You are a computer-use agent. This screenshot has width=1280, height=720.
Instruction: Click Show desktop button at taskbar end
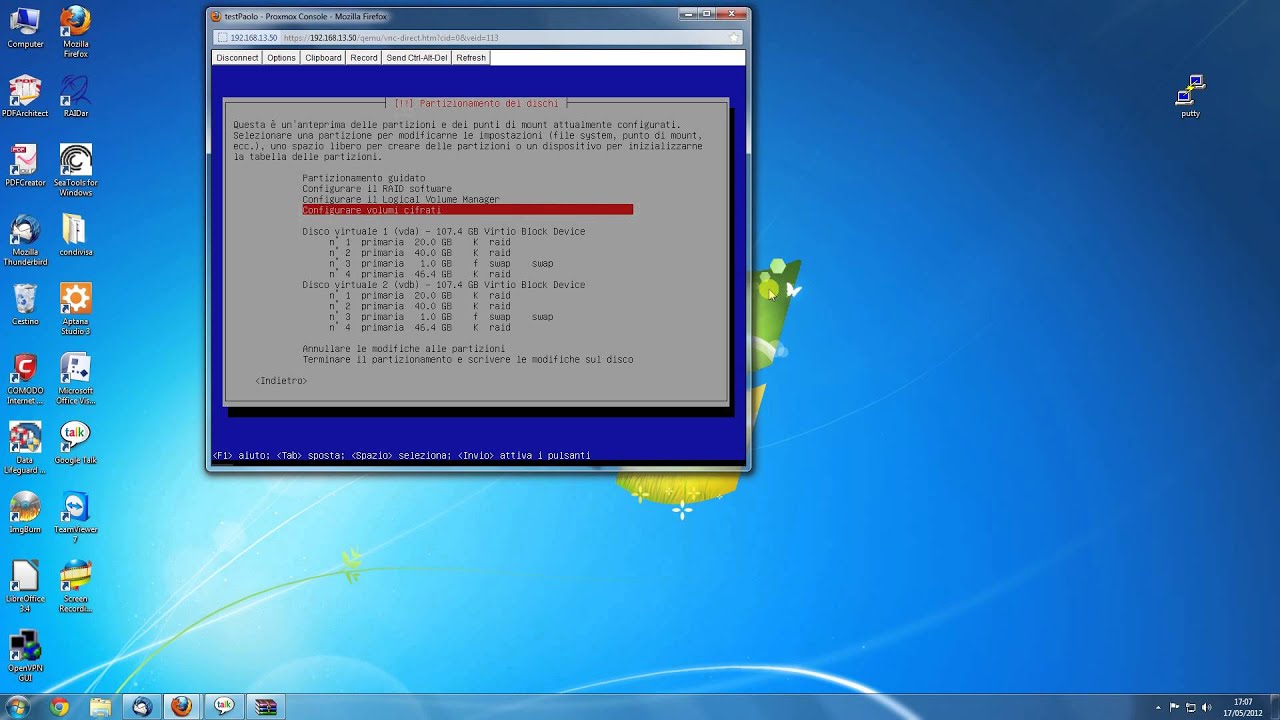click(1274, 707)
